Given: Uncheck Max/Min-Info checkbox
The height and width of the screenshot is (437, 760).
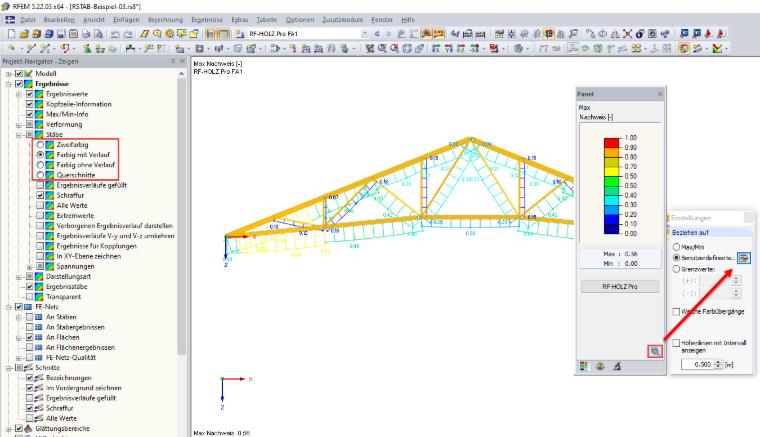Looking at the screenshot, I should (30, 114).
